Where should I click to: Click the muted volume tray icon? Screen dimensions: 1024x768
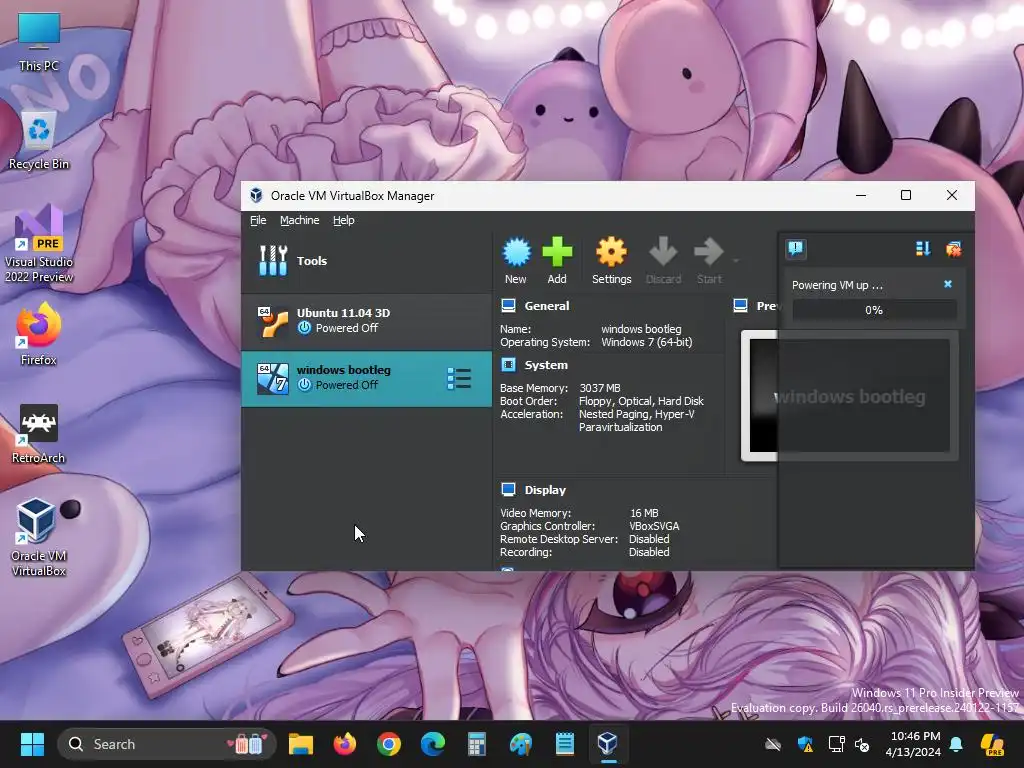(863, 744)
